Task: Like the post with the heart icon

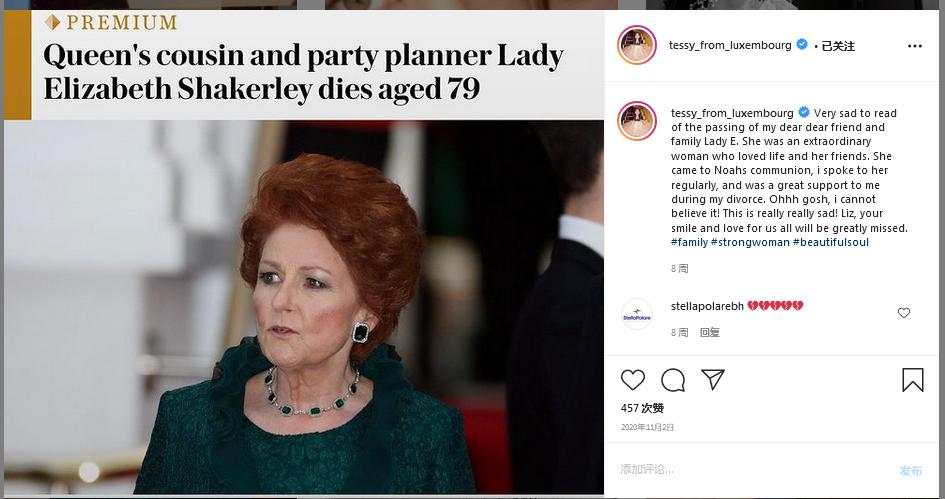Action: point(633,380)
